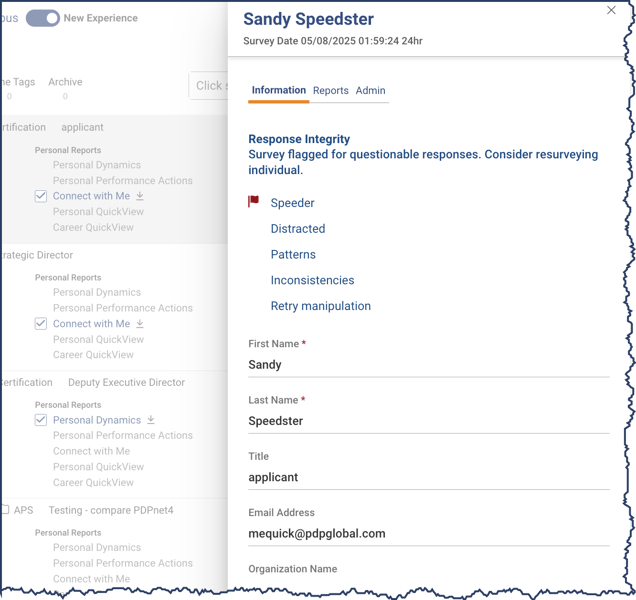Click Career QuickView under Deputy Executive Director
The height and width of the screenshot is (600, 636).
click(x=93, y=482)
